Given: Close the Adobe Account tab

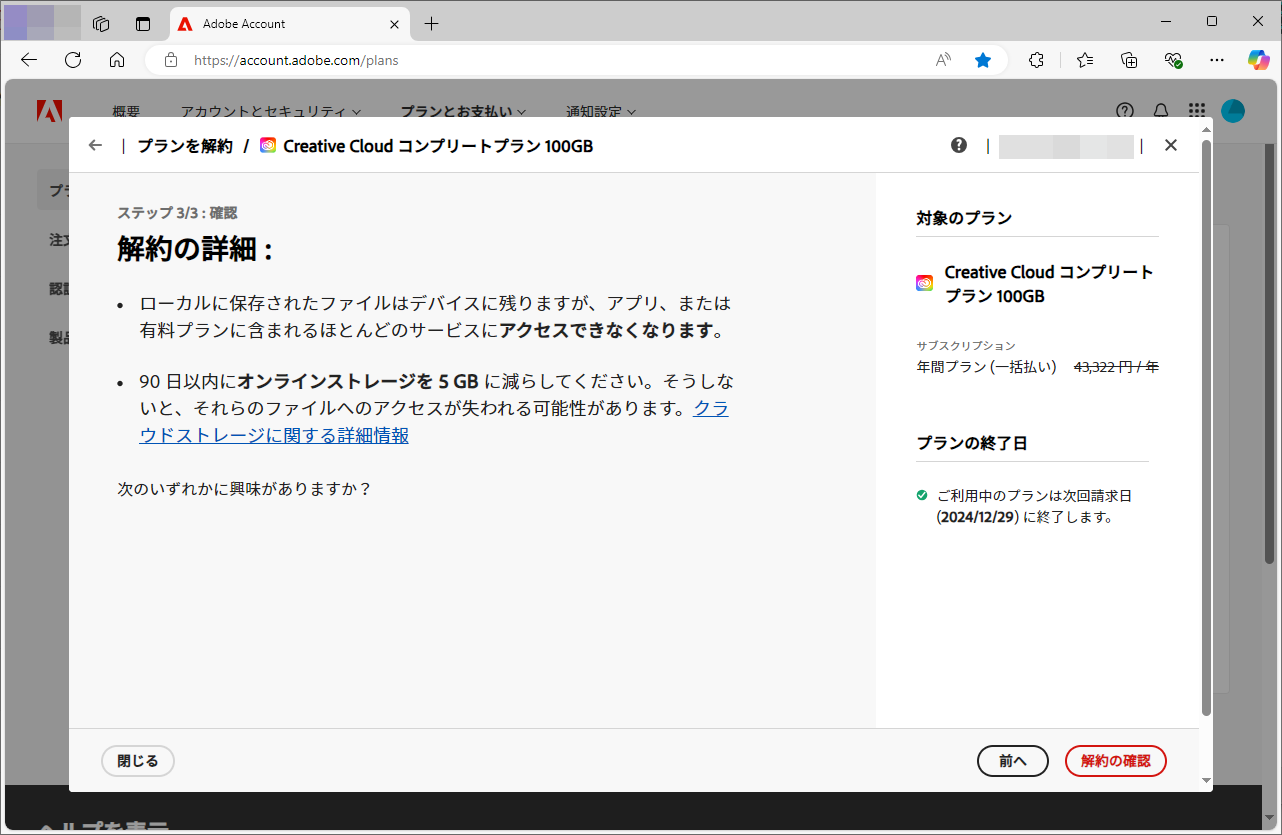Looking at the screenshot, I should coord(394,23).
